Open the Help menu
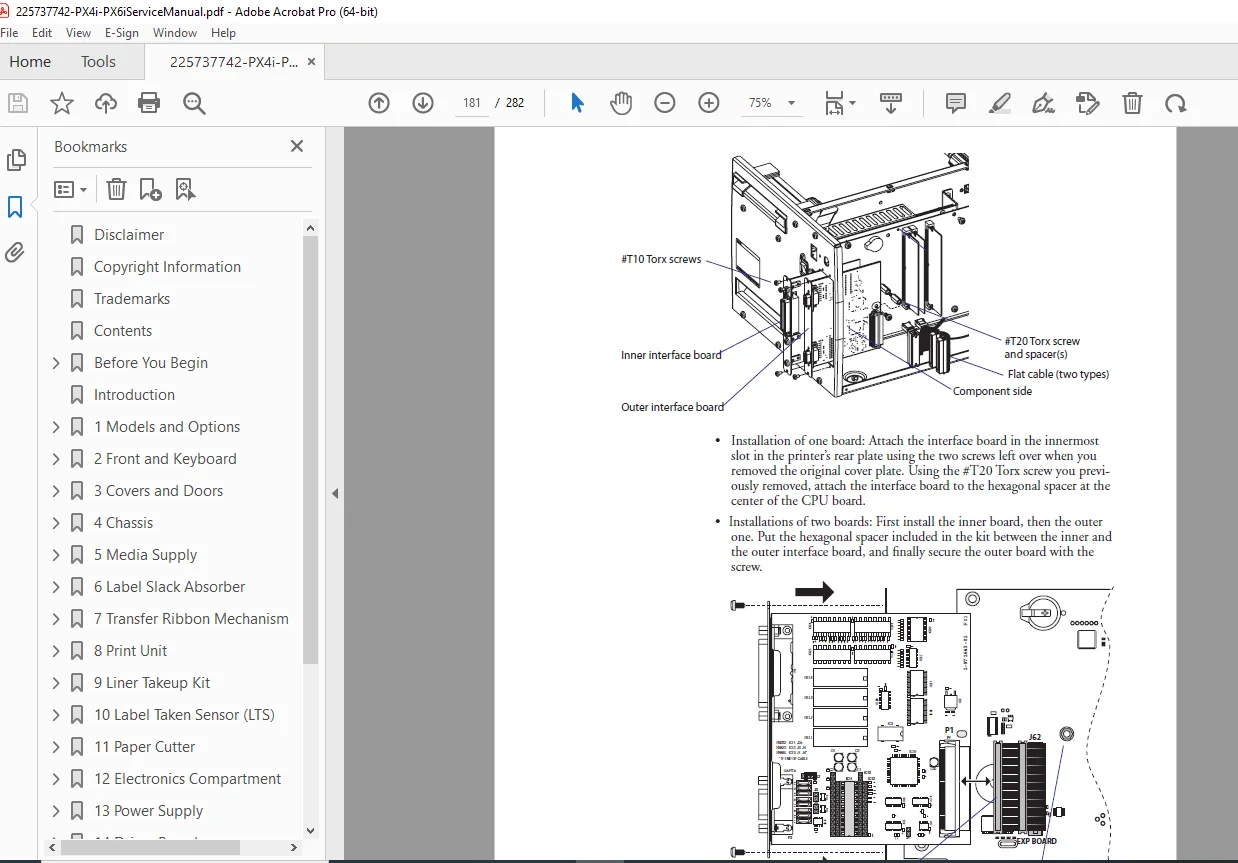This screenshot has width=1238, height=863. click(223, 33)
